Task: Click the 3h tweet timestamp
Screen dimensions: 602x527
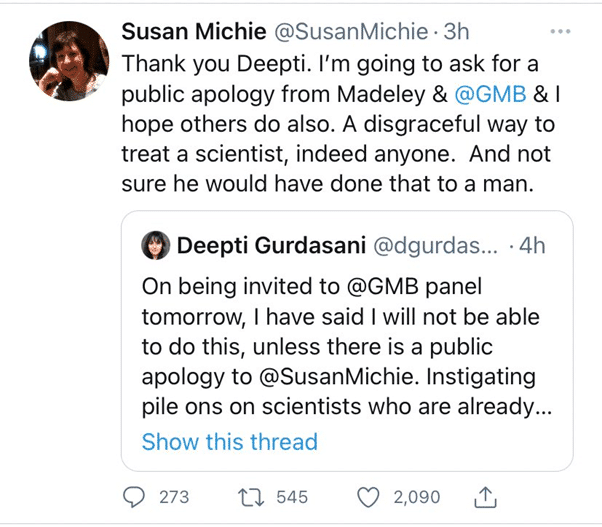Action: coord(457,31)
